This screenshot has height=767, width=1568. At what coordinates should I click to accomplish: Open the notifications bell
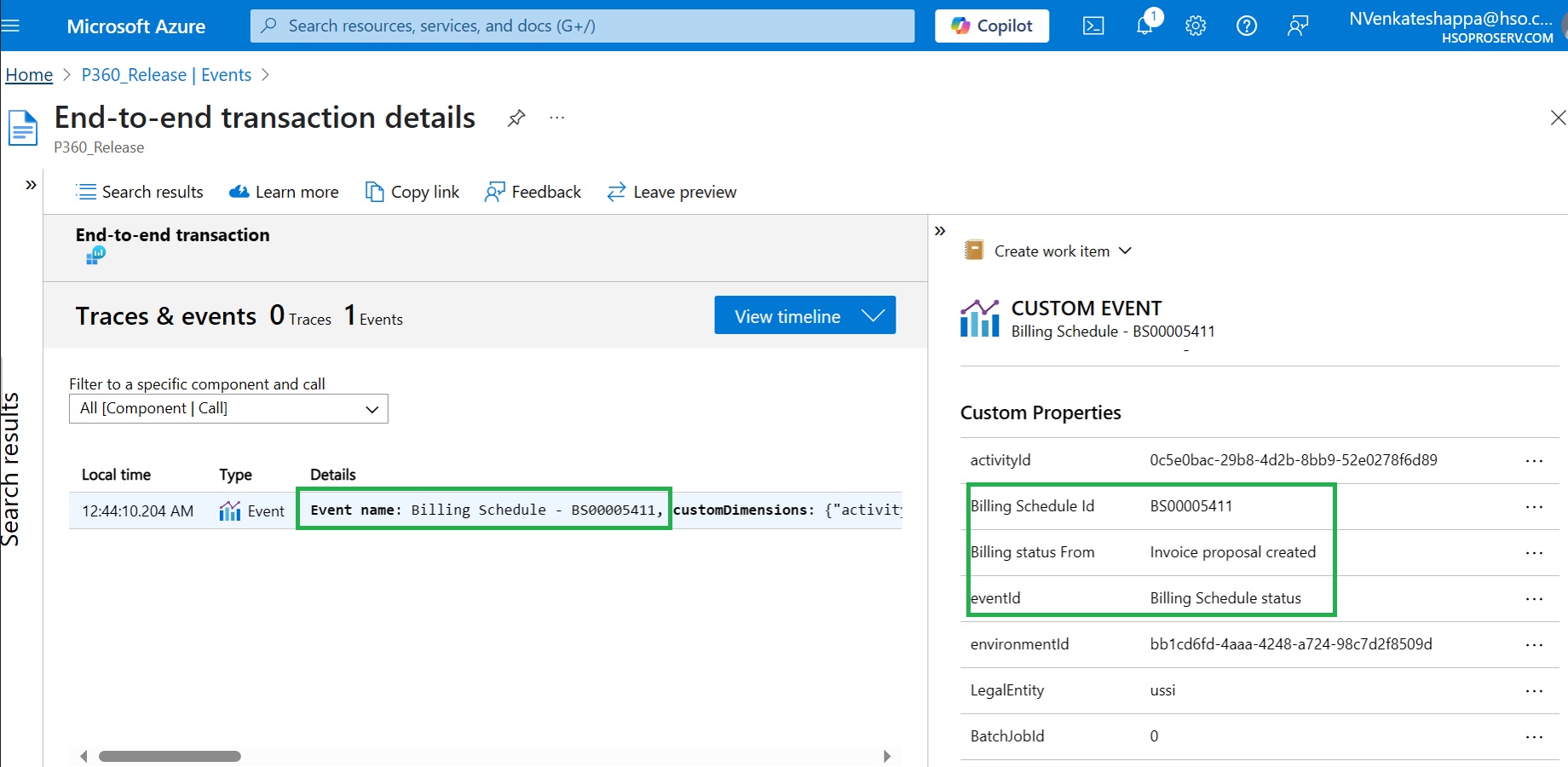(x=1144, y=26)
